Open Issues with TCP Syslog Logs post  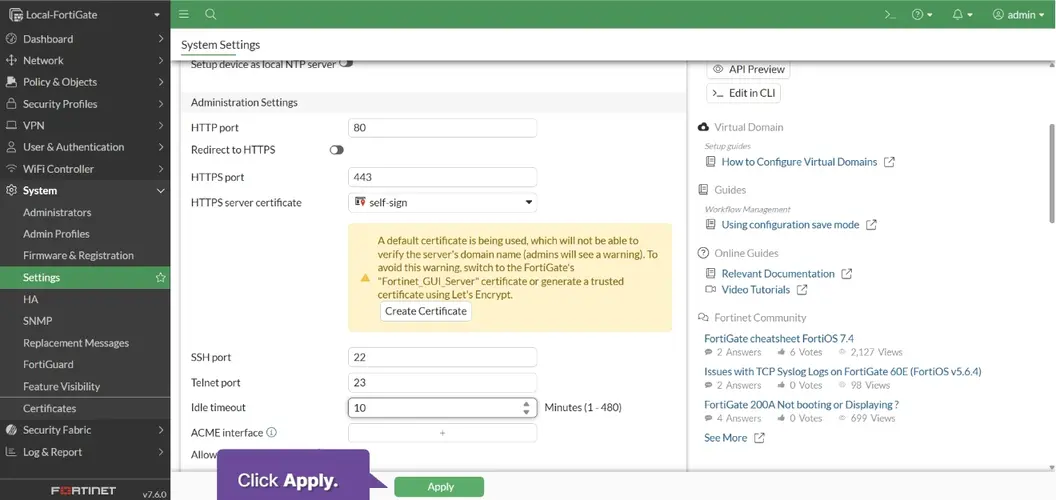tap(843, 371)
